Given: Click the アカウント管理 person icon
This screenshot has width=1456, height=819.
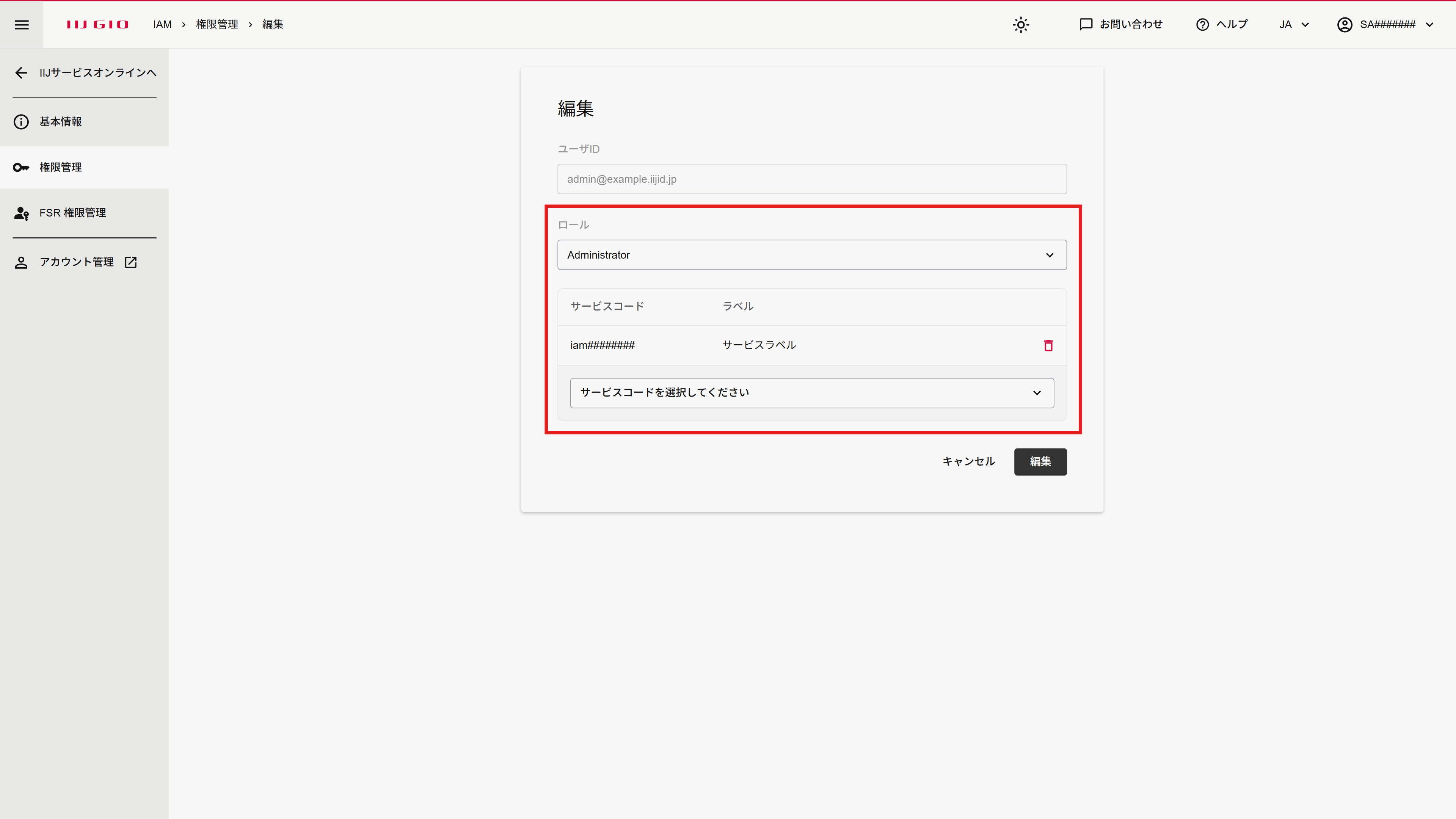Looking at the screenshot, I should (21, 262).
